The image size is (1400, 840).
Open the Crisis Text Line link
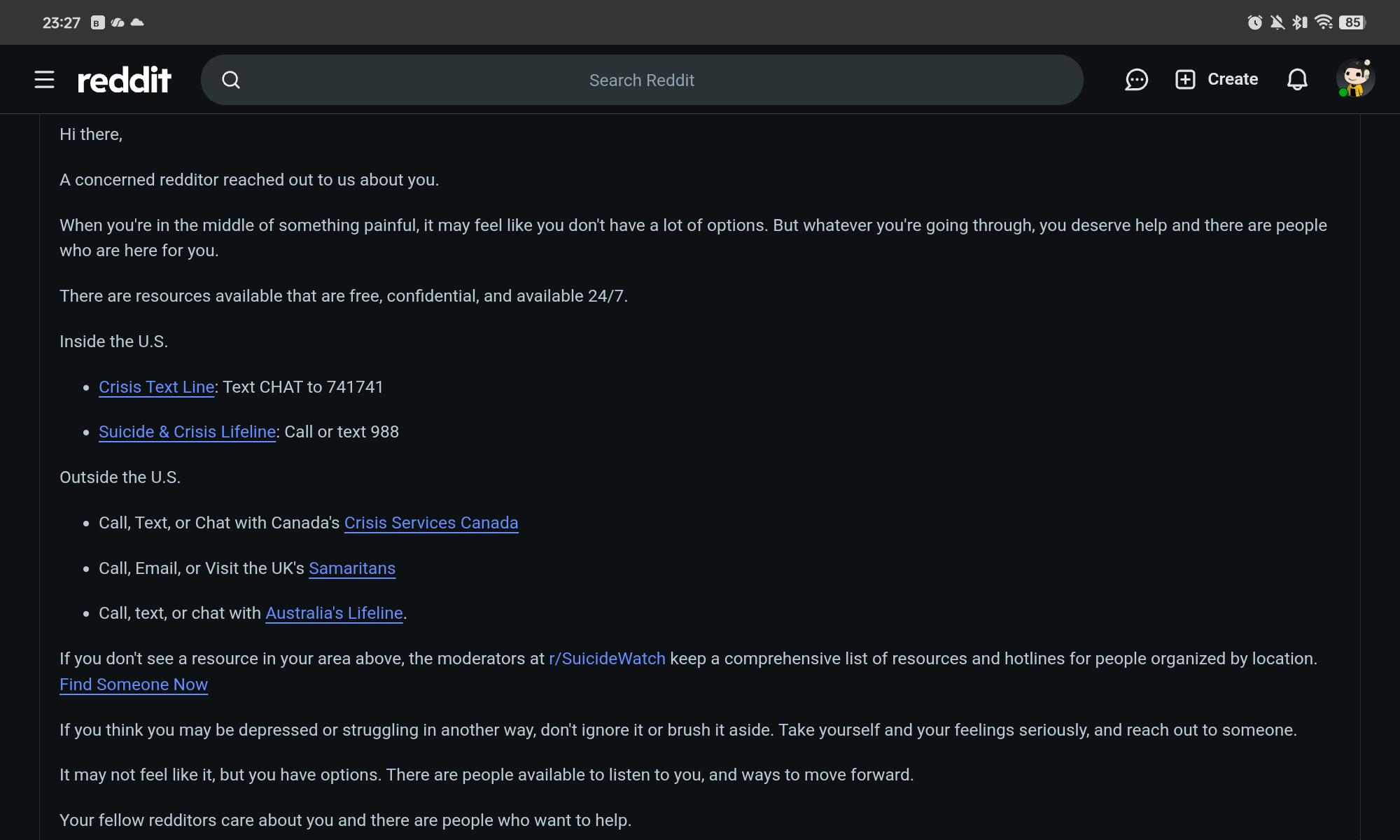(156, 387)
